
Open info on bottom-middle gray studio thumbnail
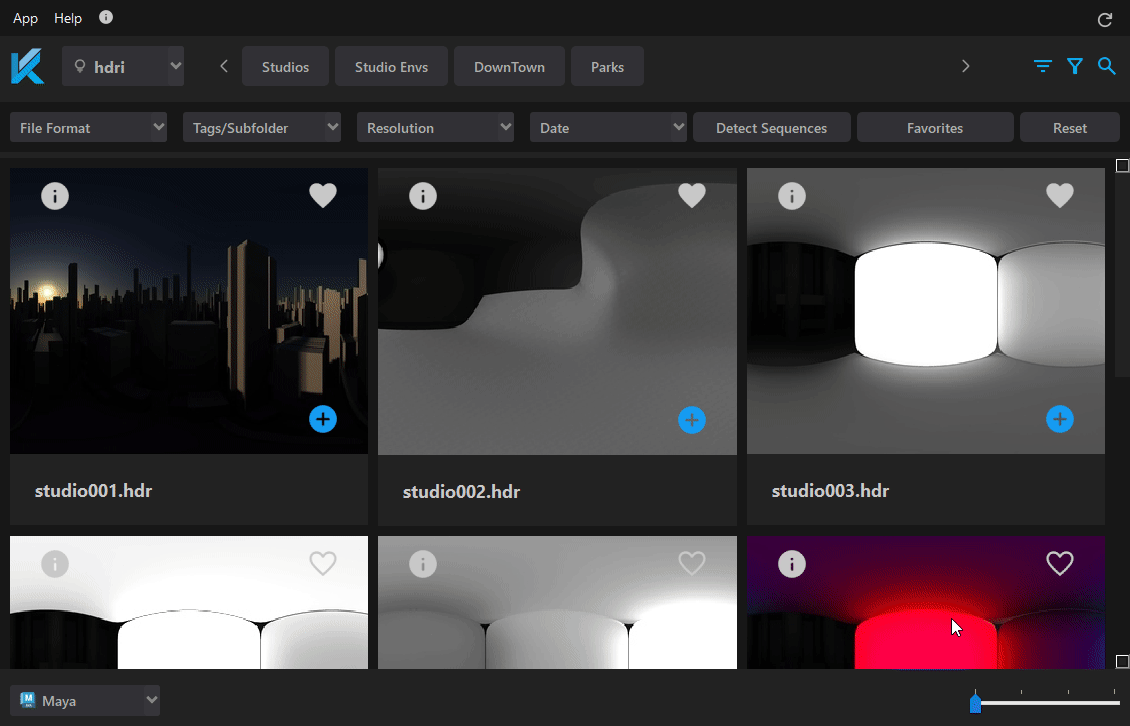click(x=423, y=564)
